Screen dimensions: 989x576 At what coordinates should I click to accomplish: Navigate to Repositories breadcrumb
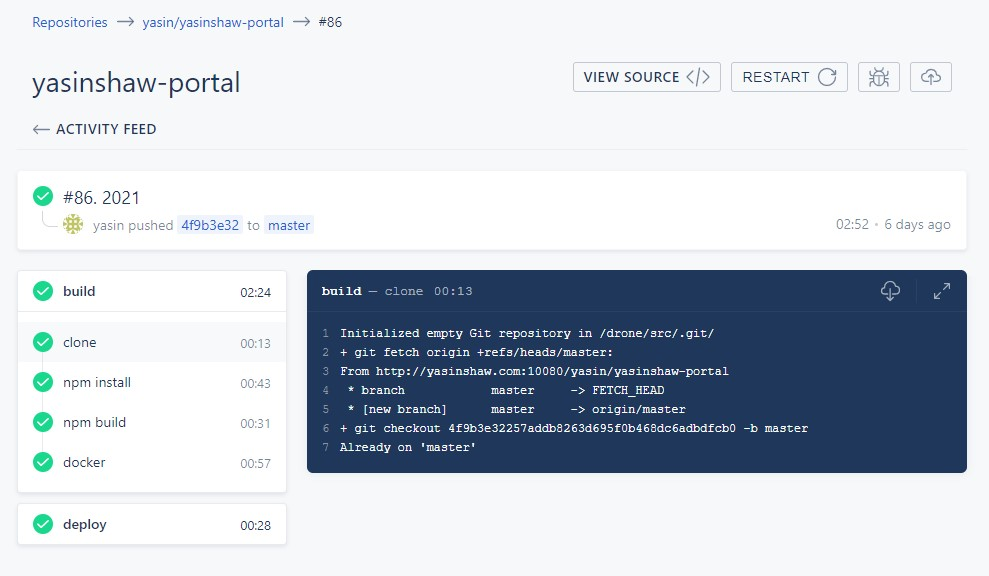[70, 22]
